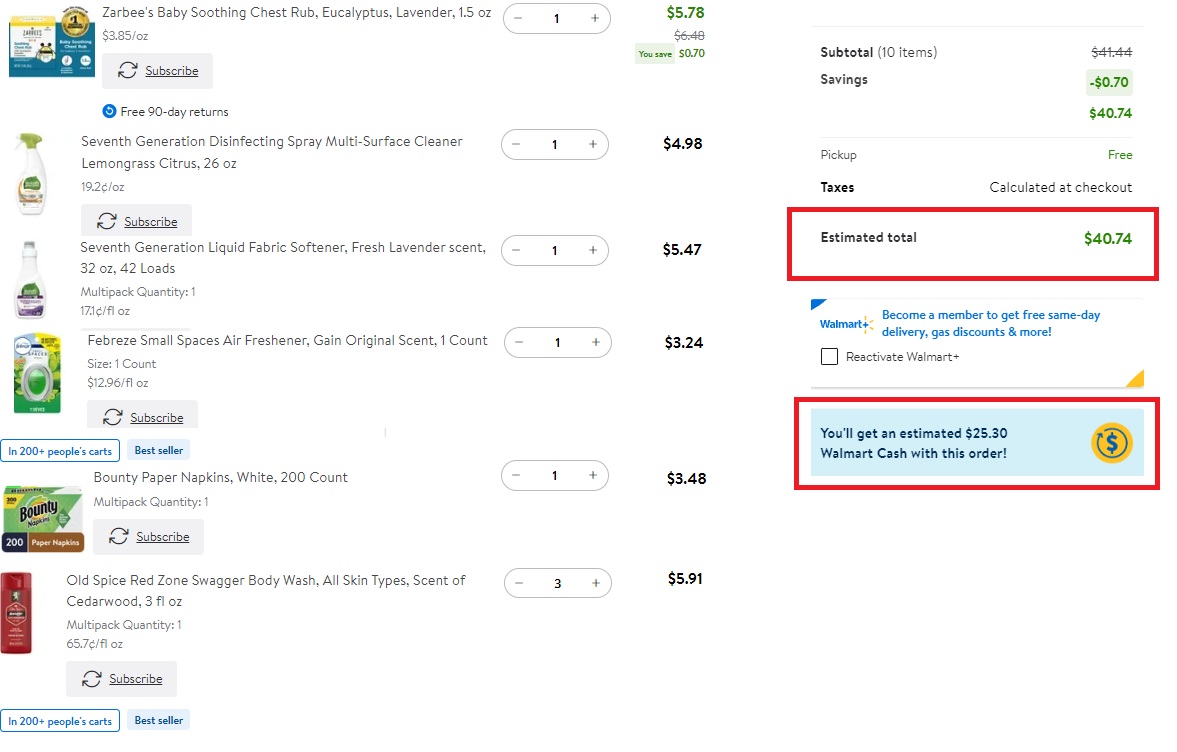Click the Taxes Calculated at checkout text
The width and height of the screenshot is (1177, 752).
coord(1060,187)
